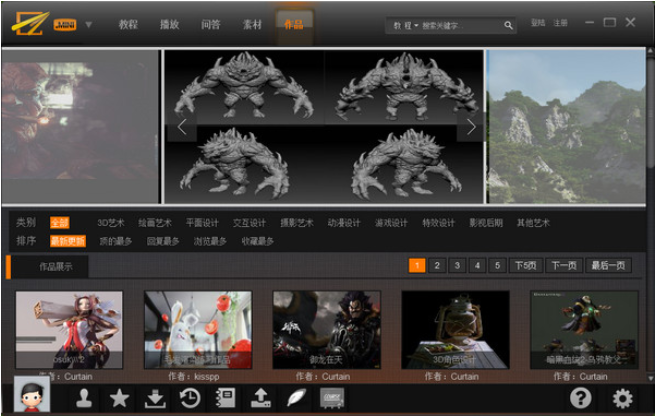Switch to the 教程 tab
This screenshot has height=416, width=657.
point(128,25)
